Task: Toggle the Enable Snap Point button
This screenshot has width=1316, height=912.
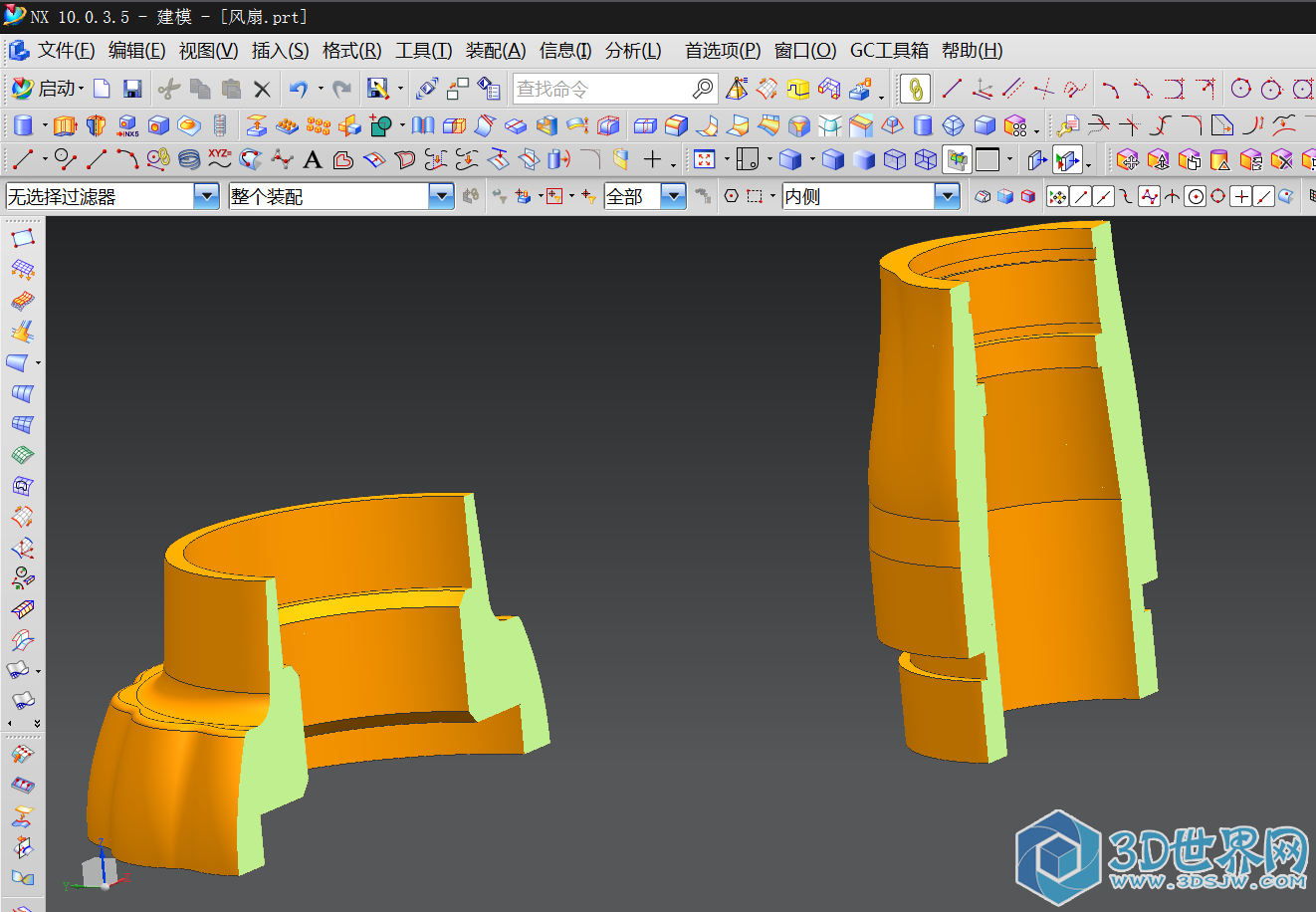Action: pyautogui.click(x=1057, y=197)
